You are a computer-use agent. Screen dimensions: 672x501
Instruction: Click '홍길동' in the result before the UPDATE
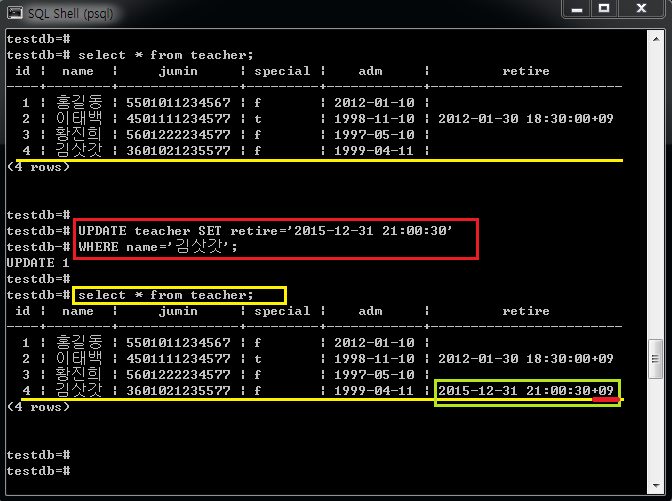click(79, 102)
